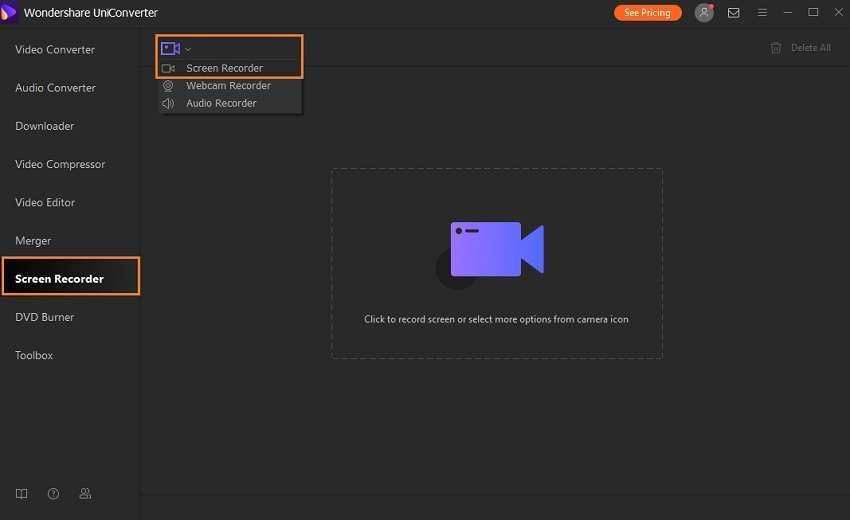850x520 pixels.
Task: Open the community users icon at bottom
Action: pos(85,493)
